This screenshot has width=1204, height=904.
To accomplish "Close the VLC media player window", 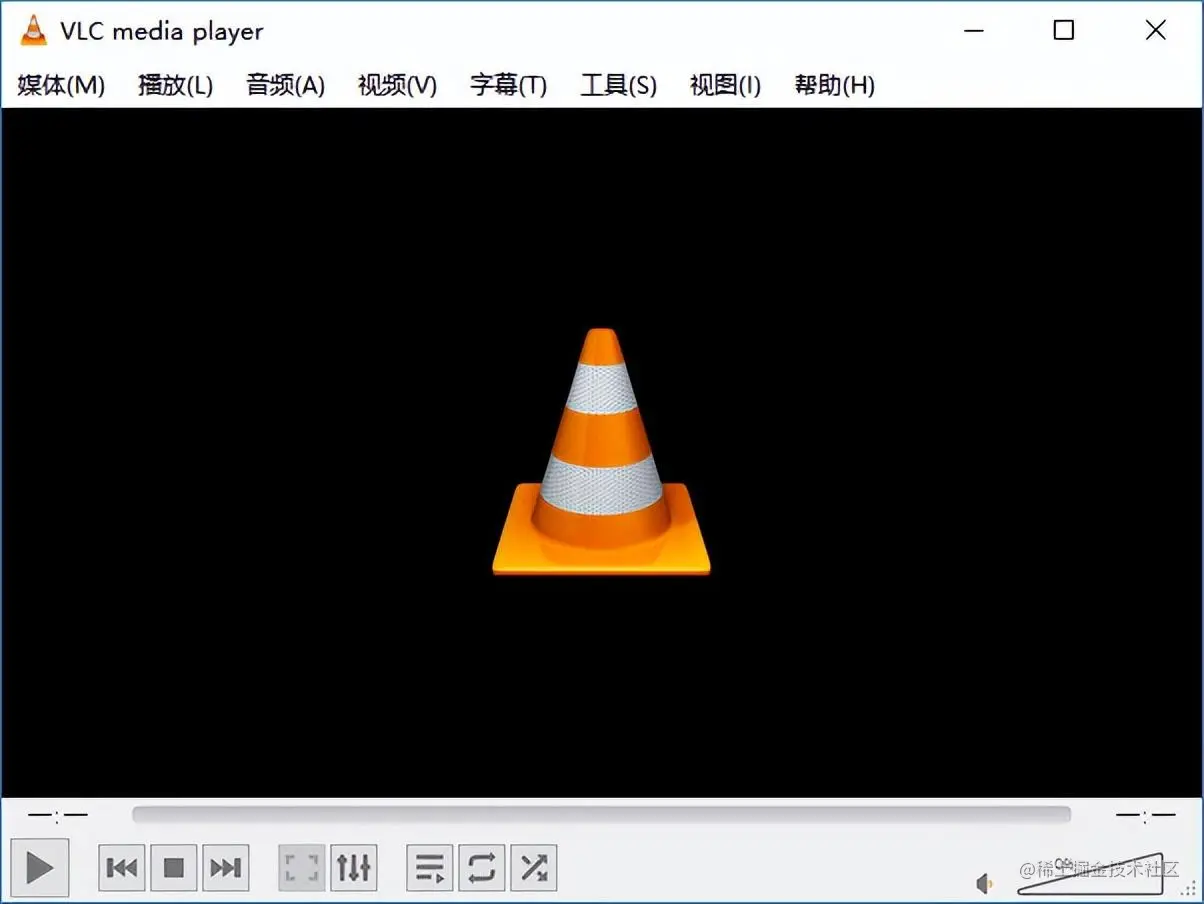I will 1156,31.
